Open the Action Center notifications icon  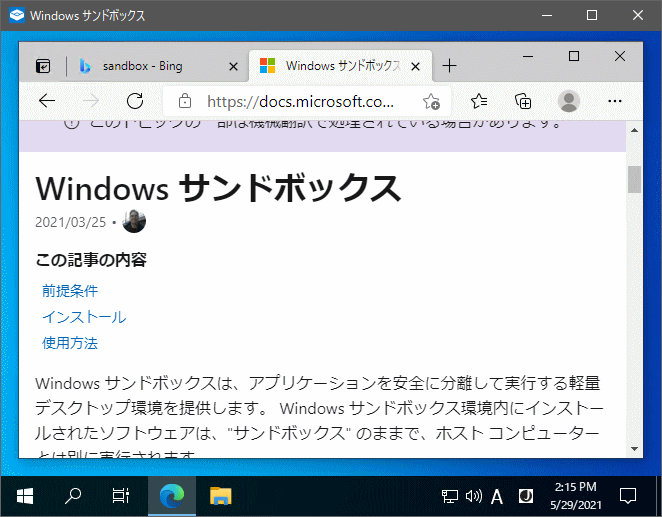click(x=628, y=496)
